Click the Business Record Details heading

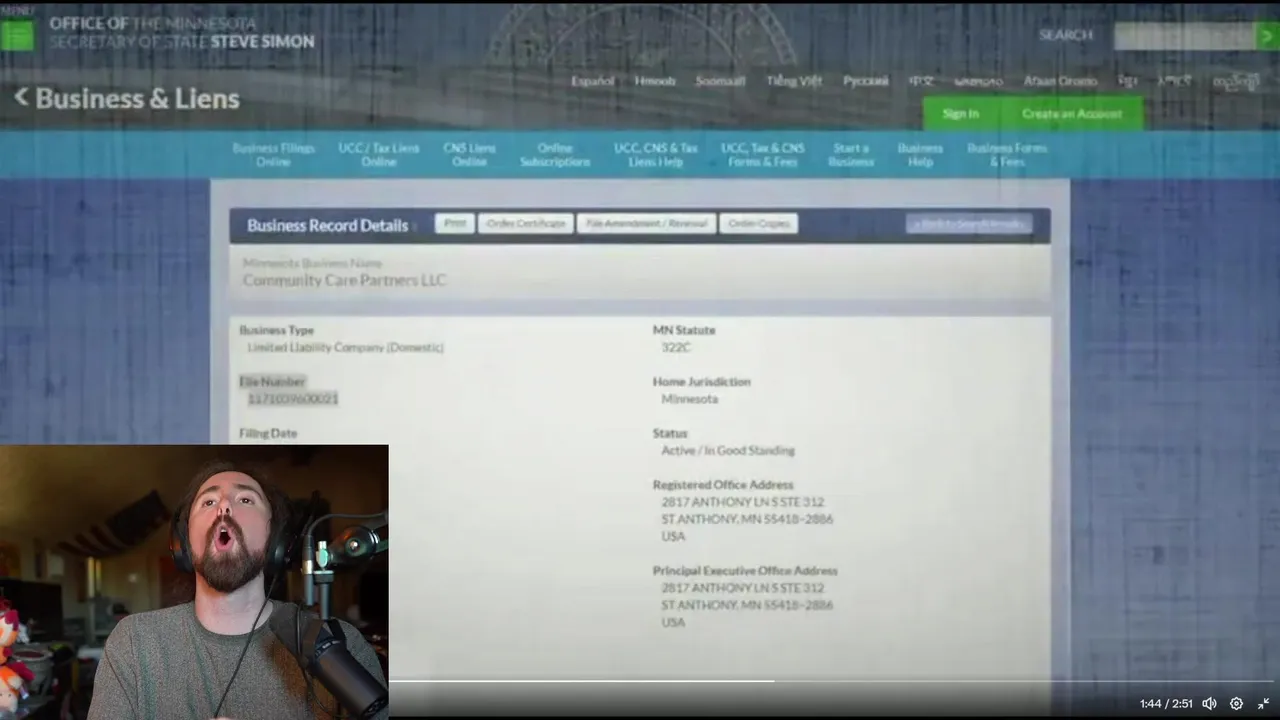click(327, 225)
